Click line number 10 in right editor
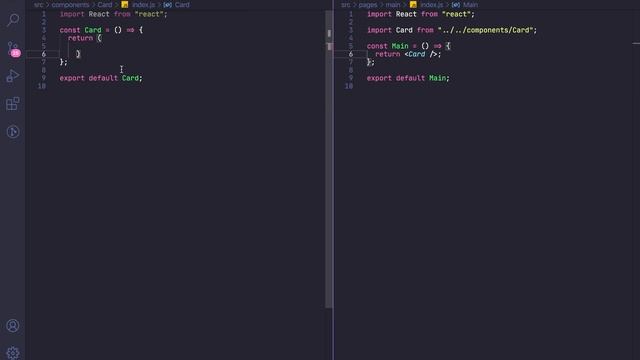Screen dimensions: 640x360 349,86
